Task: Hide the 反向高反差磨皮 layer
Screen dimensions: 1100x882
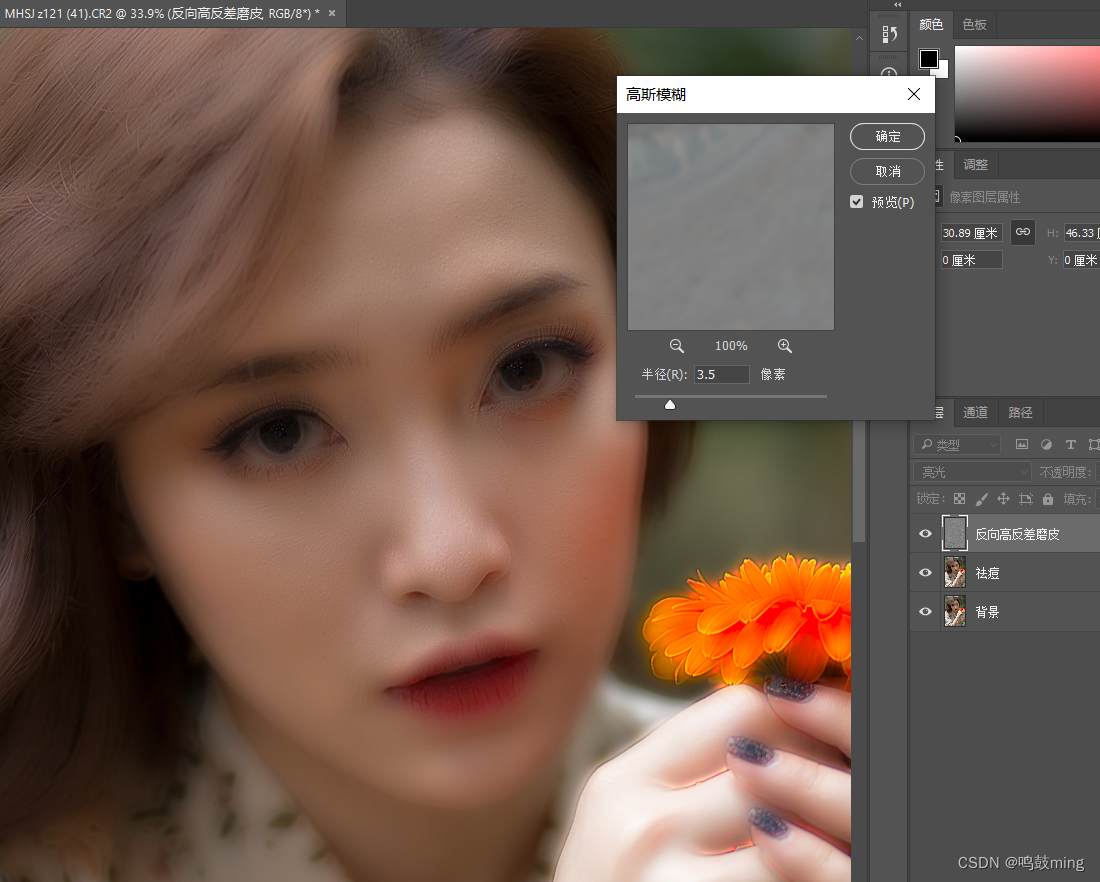Action: coord(925,534)
